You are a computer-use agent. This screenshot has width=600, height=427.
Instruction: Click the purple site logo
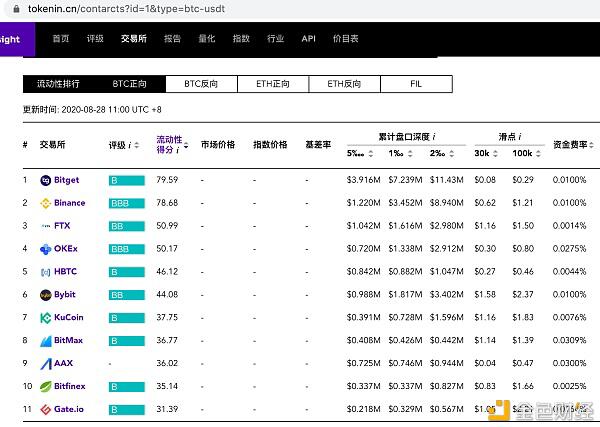tap(17, 39)
